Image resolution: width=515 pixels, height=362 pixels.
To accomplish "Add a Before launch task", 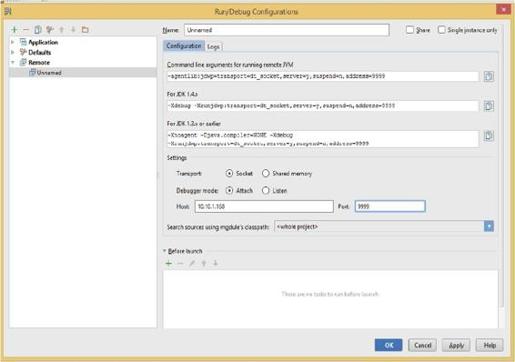I will (x=169, y=263).
